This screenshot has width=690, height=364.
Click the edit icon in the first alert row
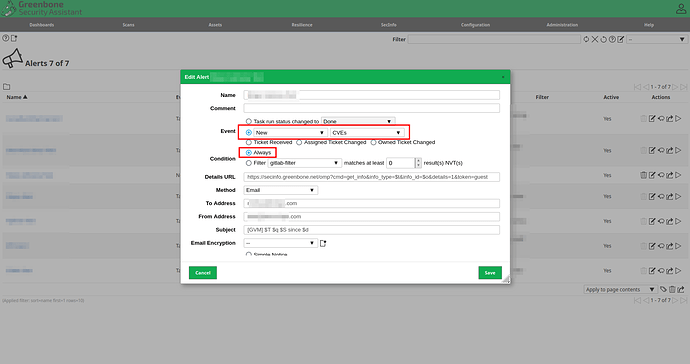point(652,118)
